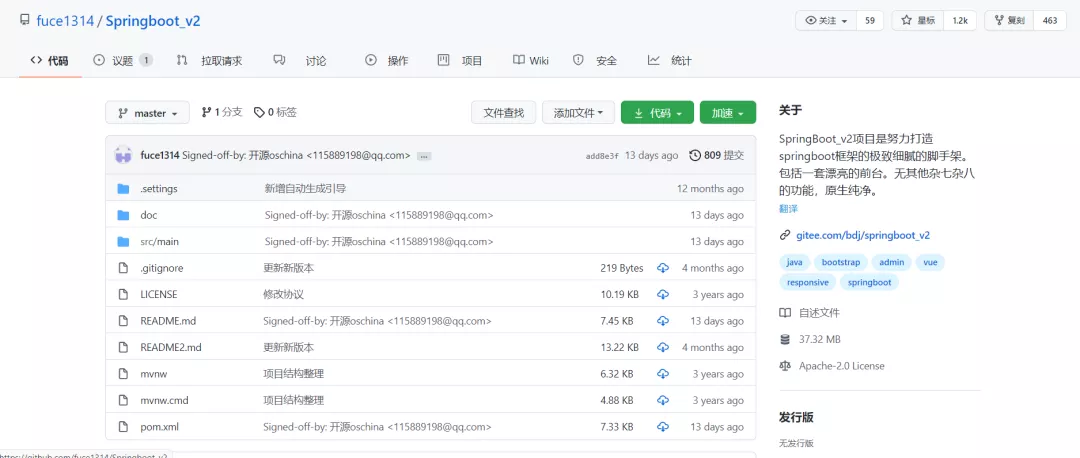The height and width of the screenshot is (458, 1080).
Task: Open the 463 forks count
Action: coord(1050,21)
